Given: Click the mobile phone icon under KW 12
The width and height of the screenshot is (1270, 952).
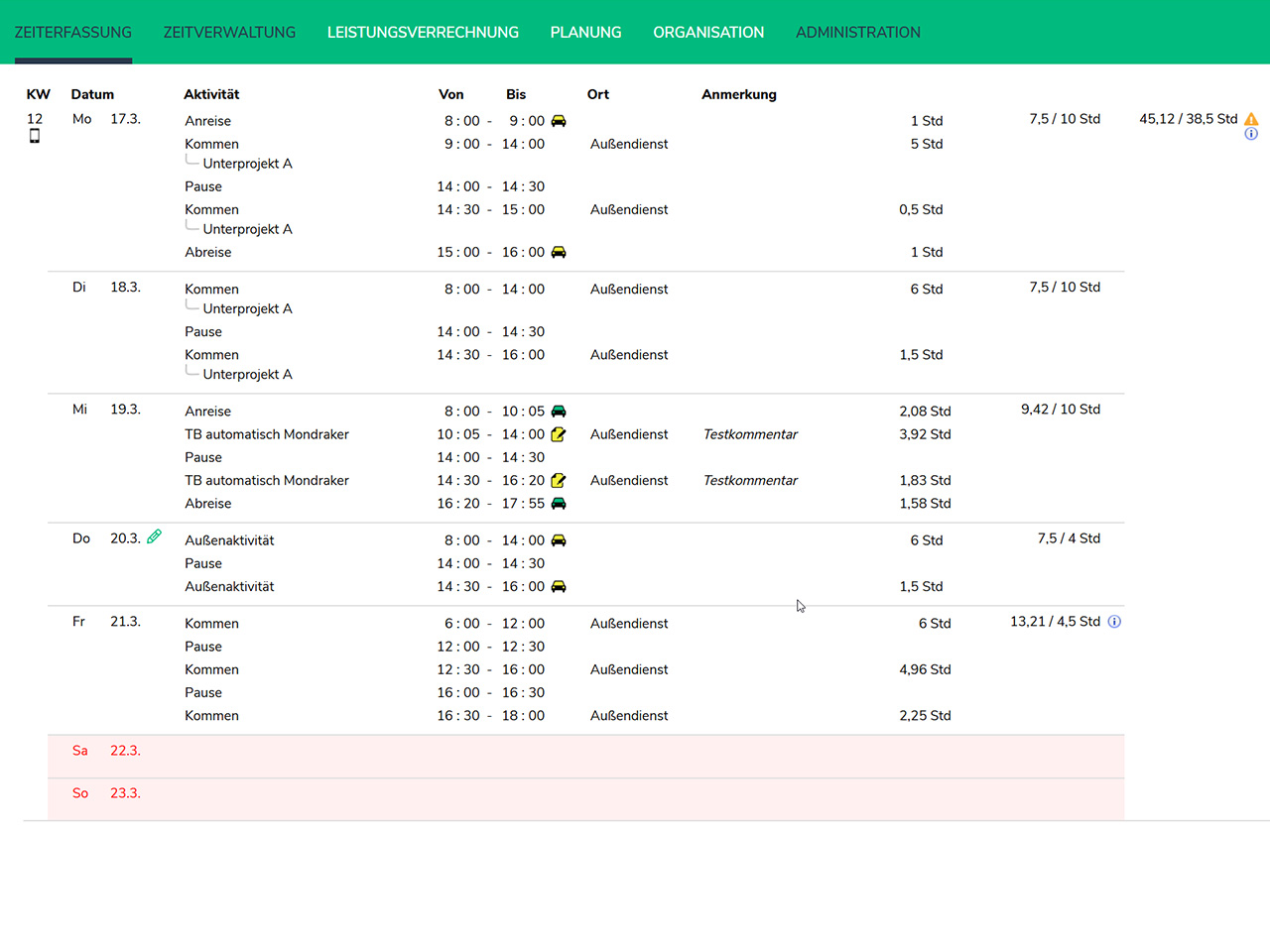Looking at the screenshot, I should pyautogui.click(x=35, y=136).
